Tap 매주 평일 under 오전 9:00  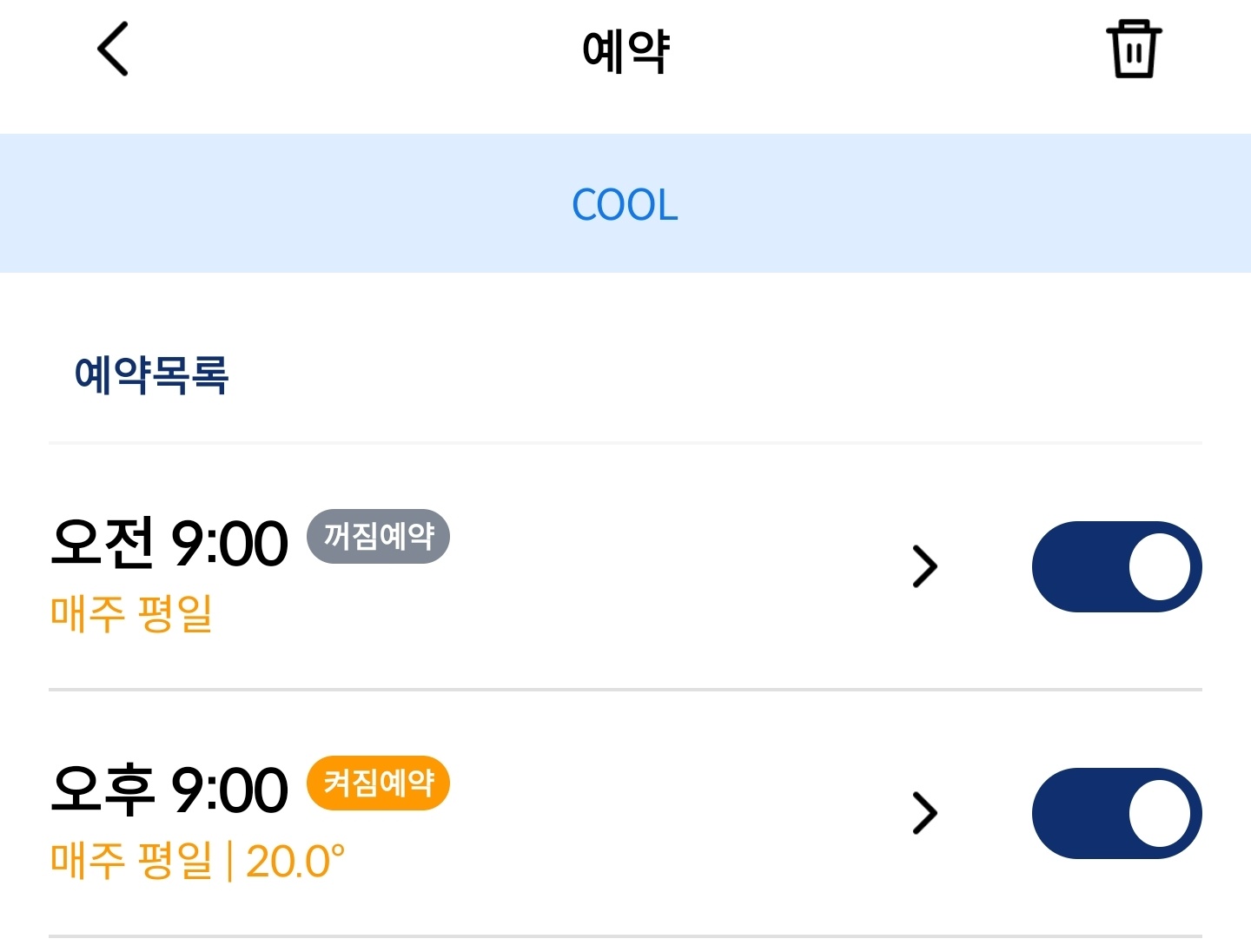coord(131,614)
